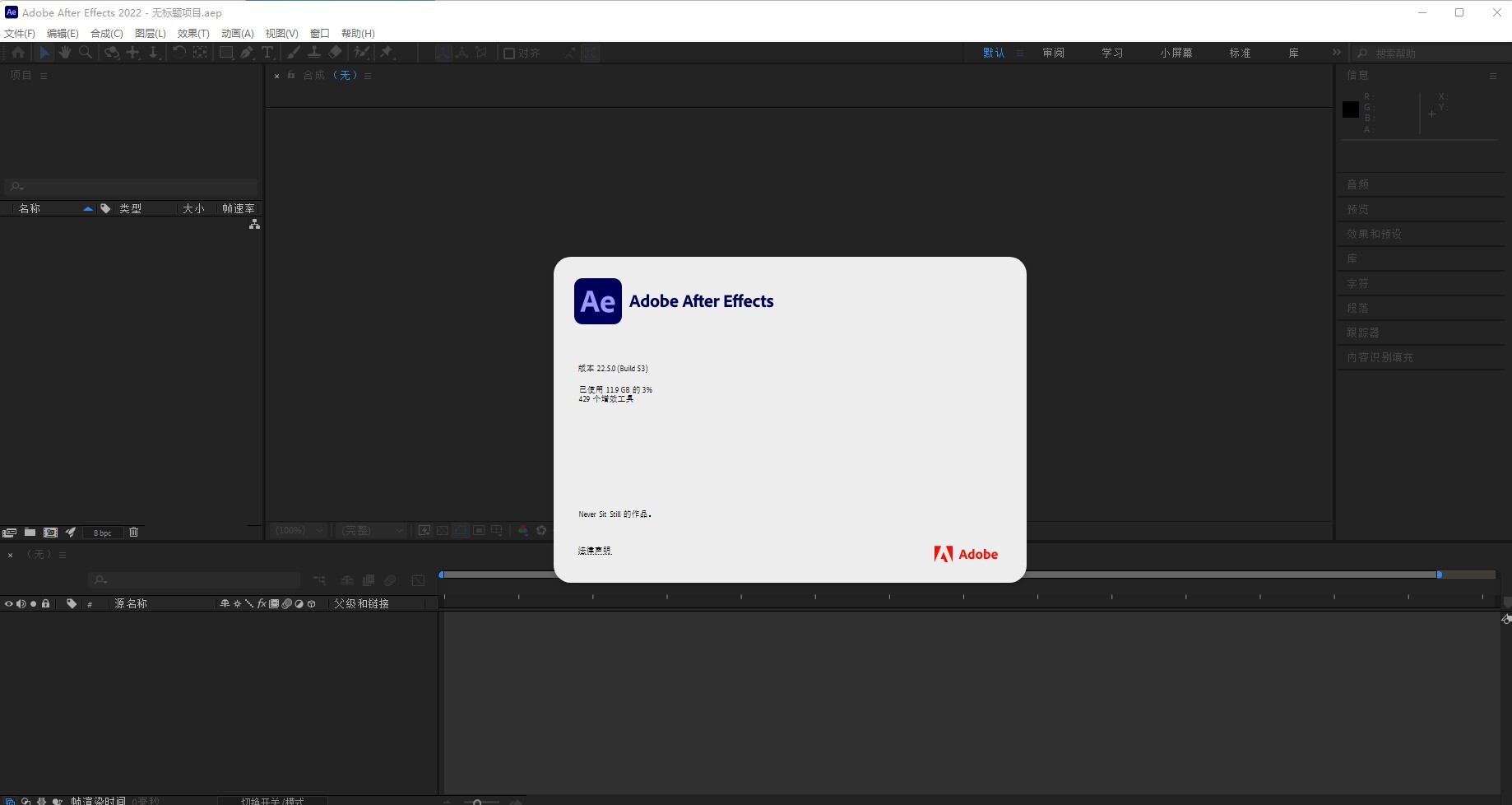Select the Clone Stamp tool
The image size is (1512, 805).
[x=315, y=52]
